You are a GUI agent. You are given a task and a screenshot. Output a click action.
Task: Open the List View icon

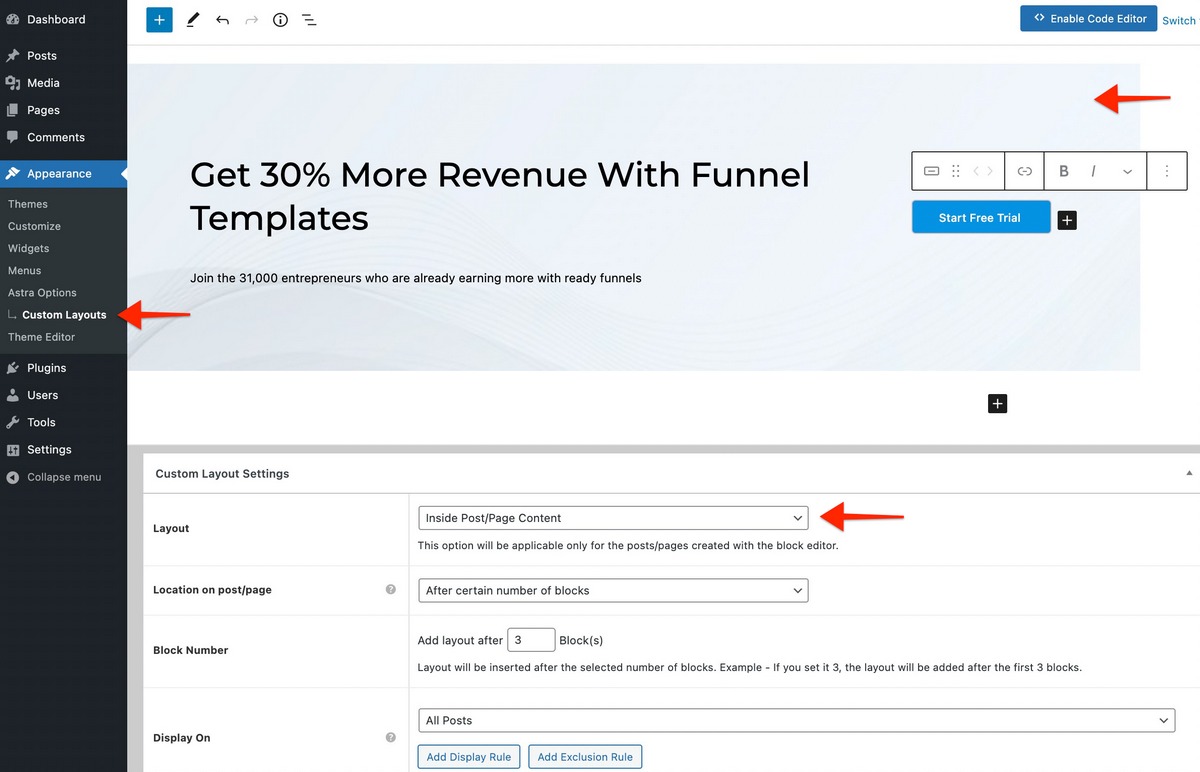click(310, 19)
